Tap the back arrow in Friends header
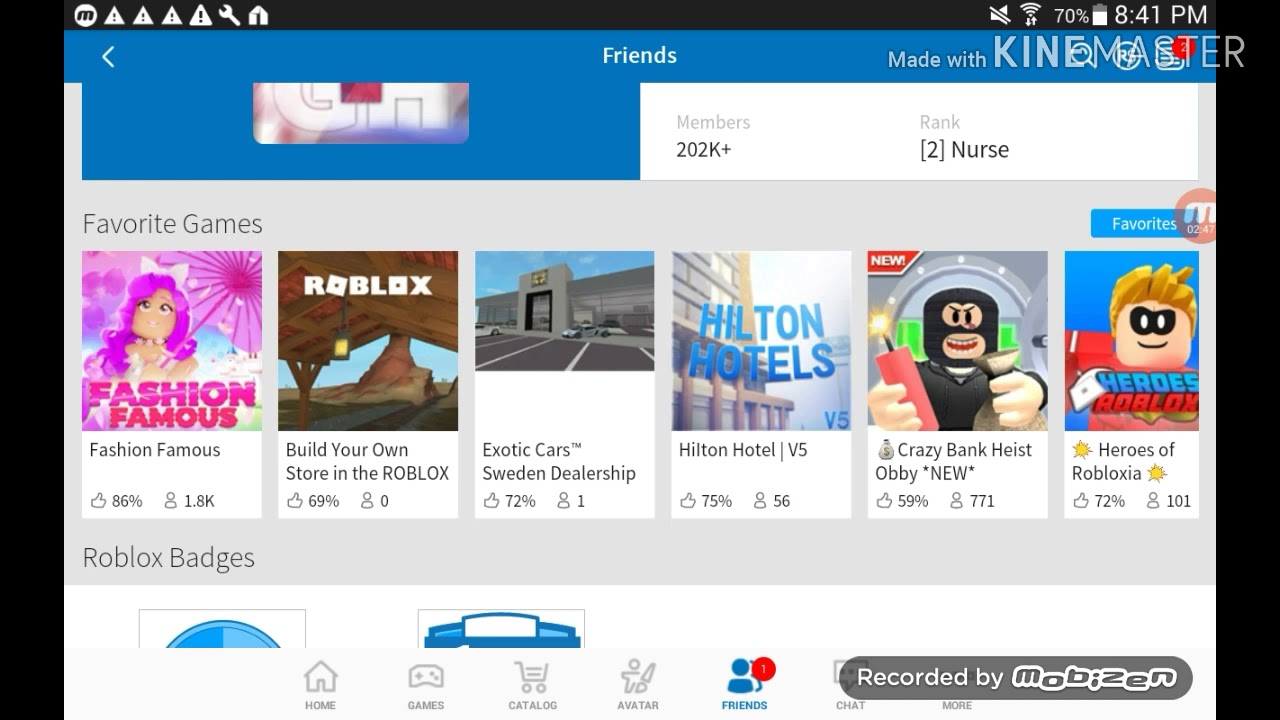This screenshot has width=1280, height=720. click(108, 57)
